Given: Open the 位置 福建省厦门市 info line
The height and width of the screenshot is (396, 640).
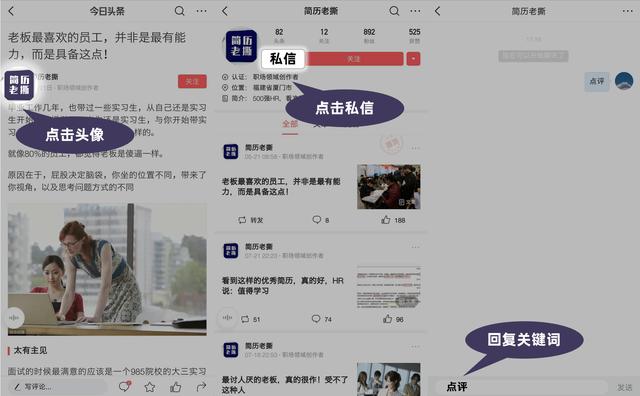Looking at the screenshot, I should pos(257,87).
